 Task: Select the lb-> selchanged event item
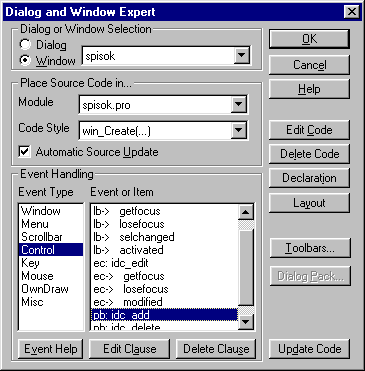pos(164,237)
